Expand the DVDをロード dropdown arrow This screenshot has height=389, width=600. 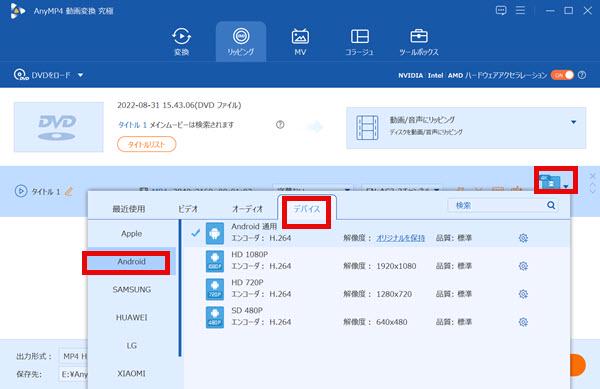click(x=80, y=75)
